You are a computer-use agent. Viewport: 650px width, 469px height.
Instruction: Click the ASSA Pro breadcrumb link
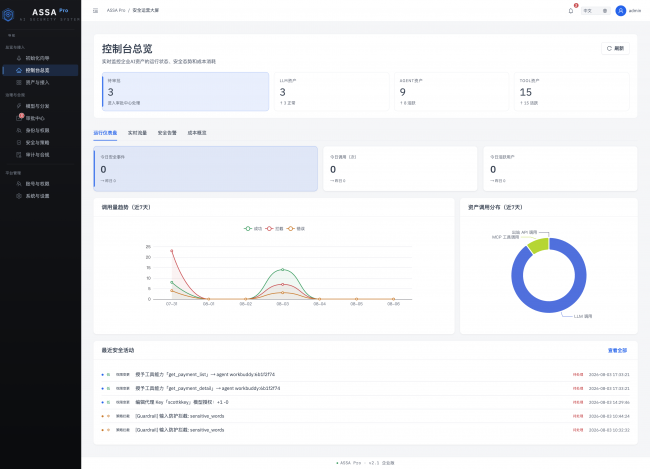[x=116, y=10]
